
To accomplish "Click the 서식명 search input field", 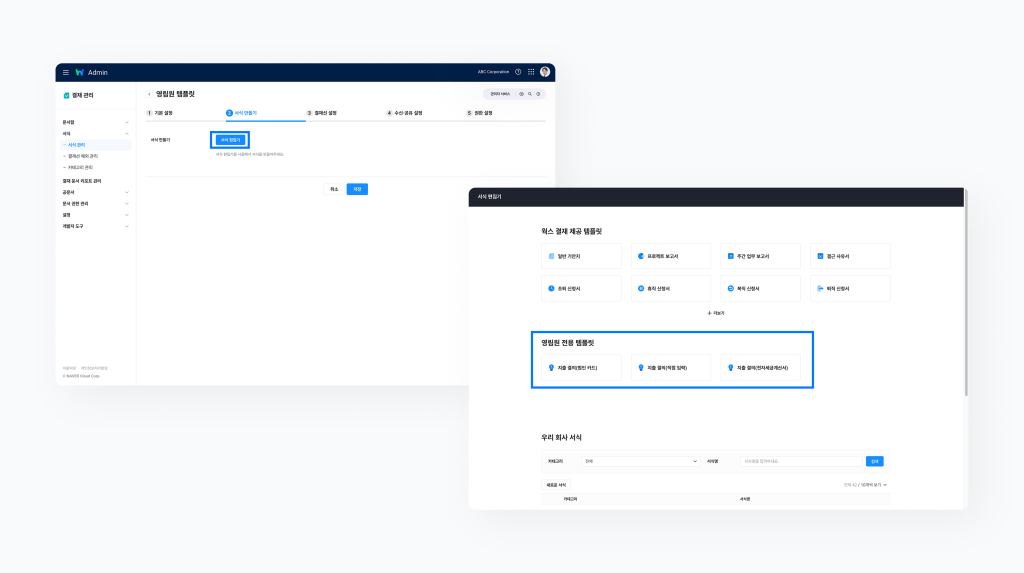I will [800, 461].
